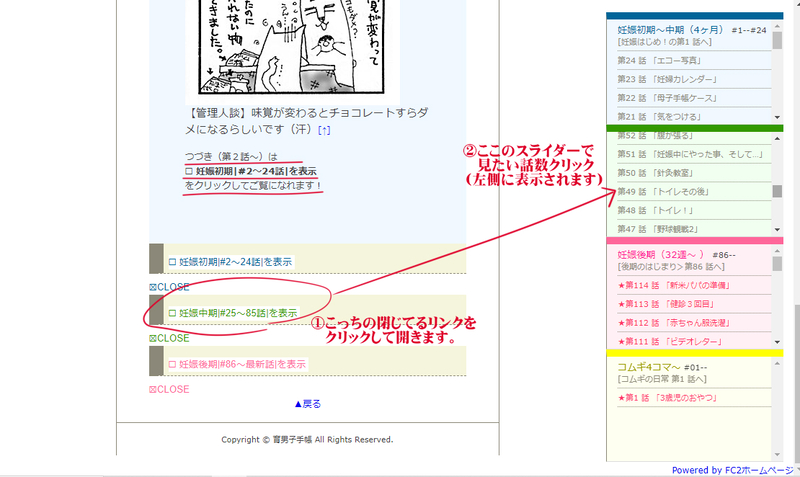800x477 pixels.
Task: Open 第23話「妊婦カレンダー」
Action: pos(667,80)
